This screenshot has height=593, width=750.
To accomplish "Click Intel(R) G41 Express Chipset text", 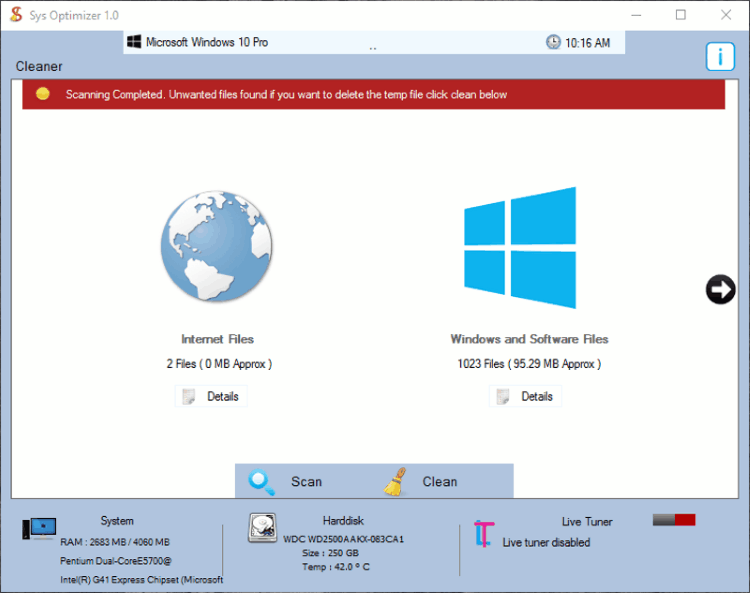I will (x=141, y=580).
